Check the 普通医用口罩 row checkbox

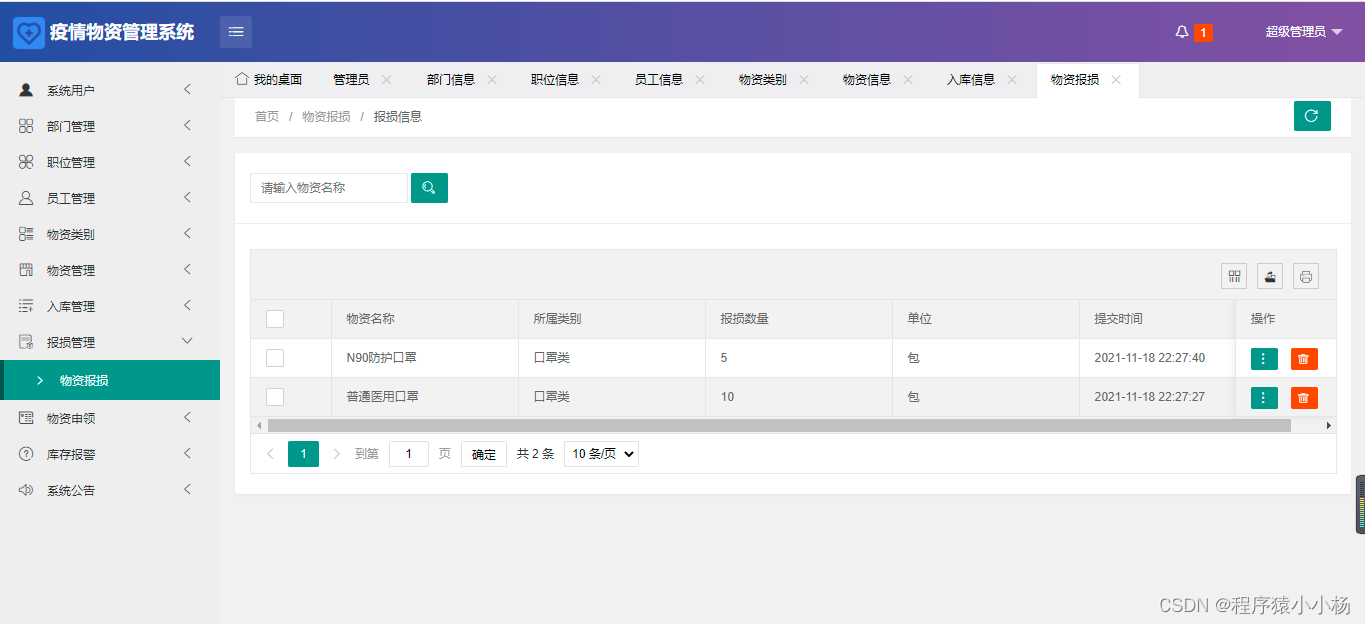[275, 397]
